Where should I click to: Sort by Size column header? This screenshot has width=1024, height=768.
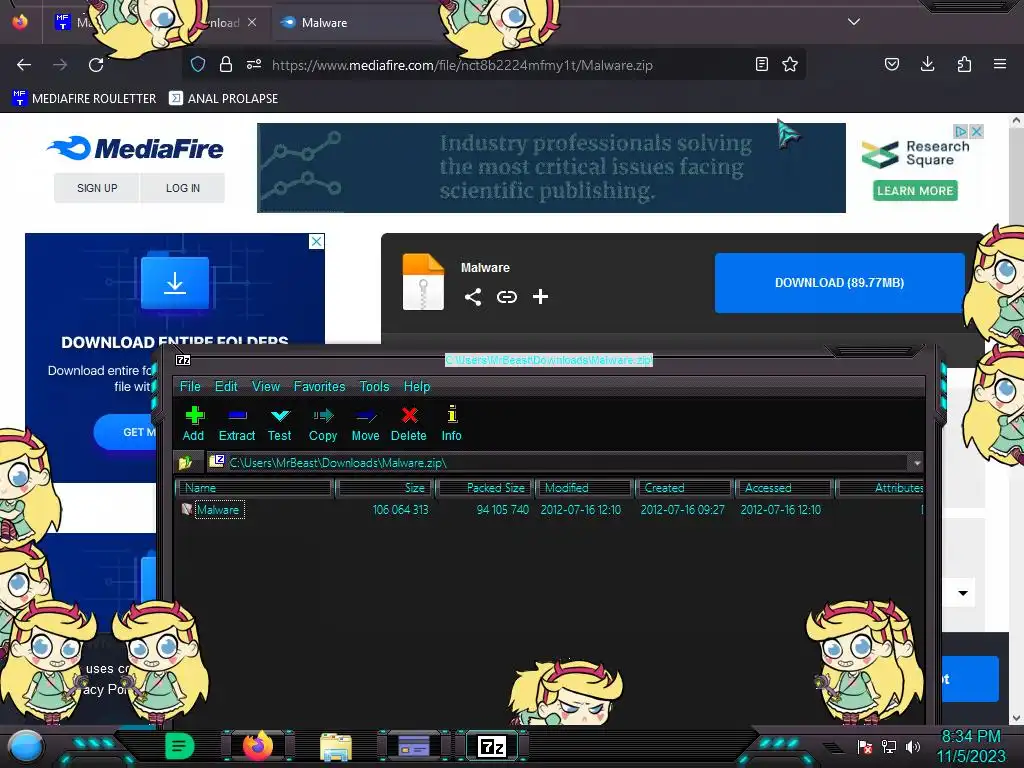tap(385, 488)
